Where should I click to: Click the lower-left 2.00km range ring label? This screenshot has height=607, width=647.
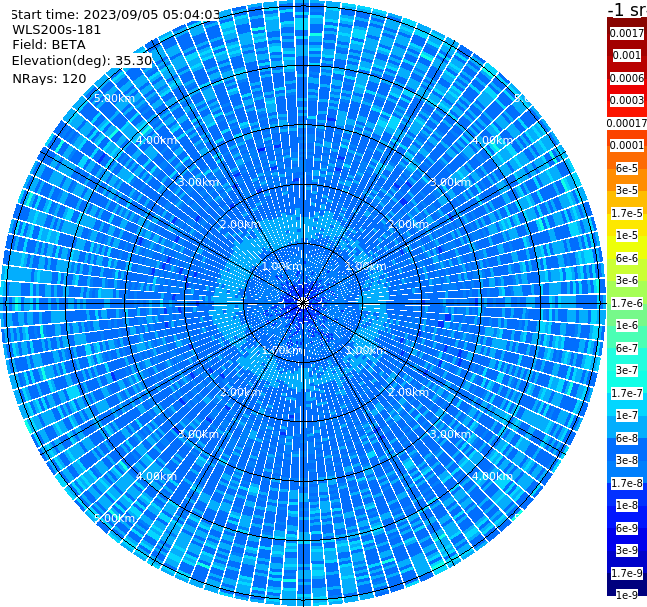point(240,392)
